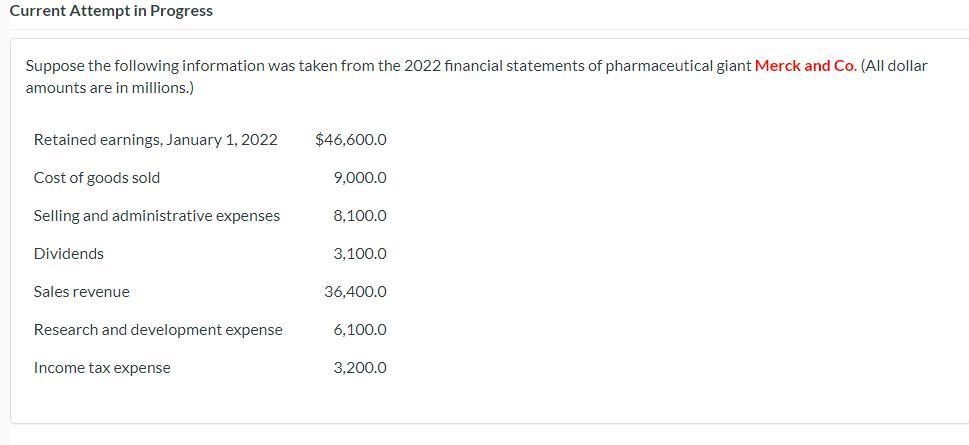Viewport: 969px width, 445px height.
Task: Click the 8,100.0 selling expenses value
Action: pos(360,216)
